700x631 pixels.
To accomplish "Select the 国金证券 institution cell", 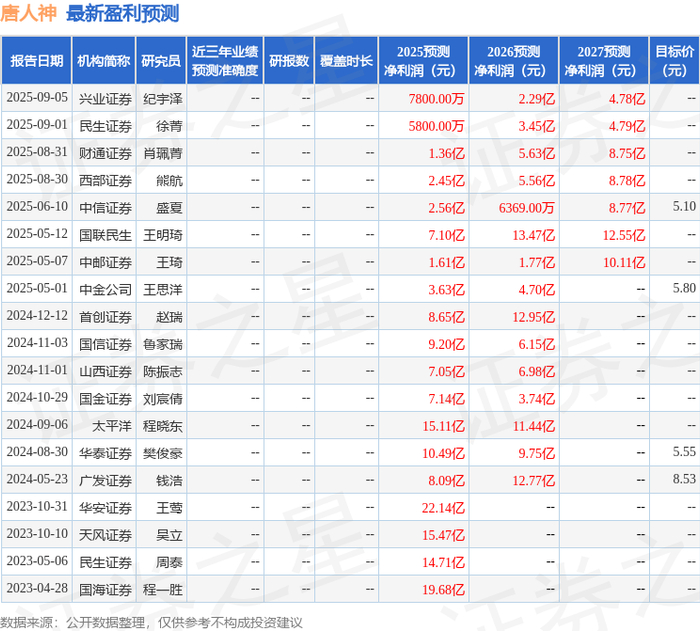I will click(105, 399).
